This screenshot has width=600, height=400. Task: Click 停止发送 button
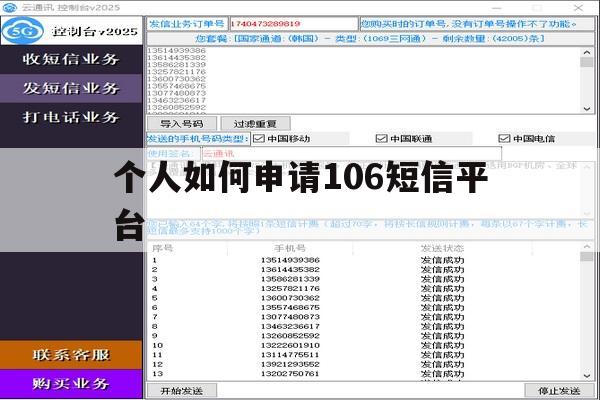point(559,391)
